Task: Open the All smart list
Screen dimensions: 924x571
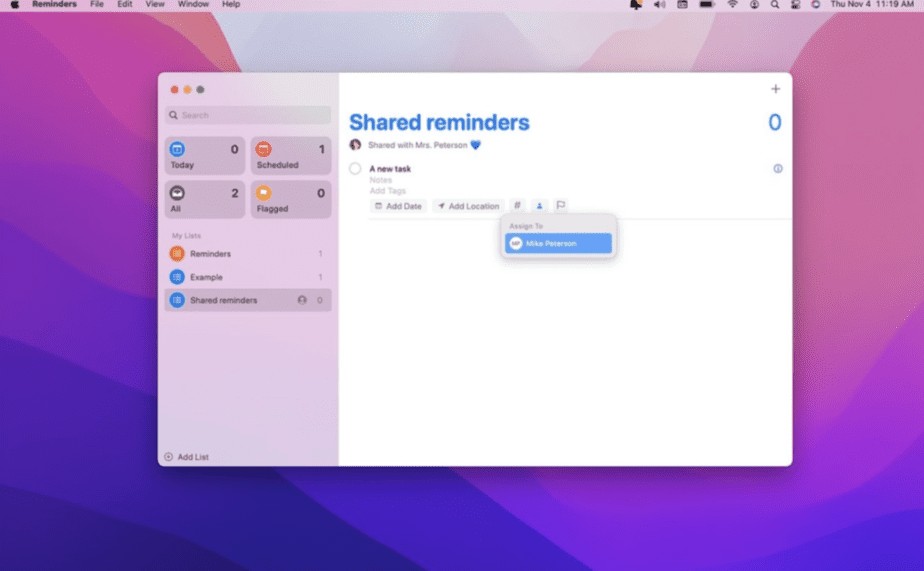Action: pos(205,200)
